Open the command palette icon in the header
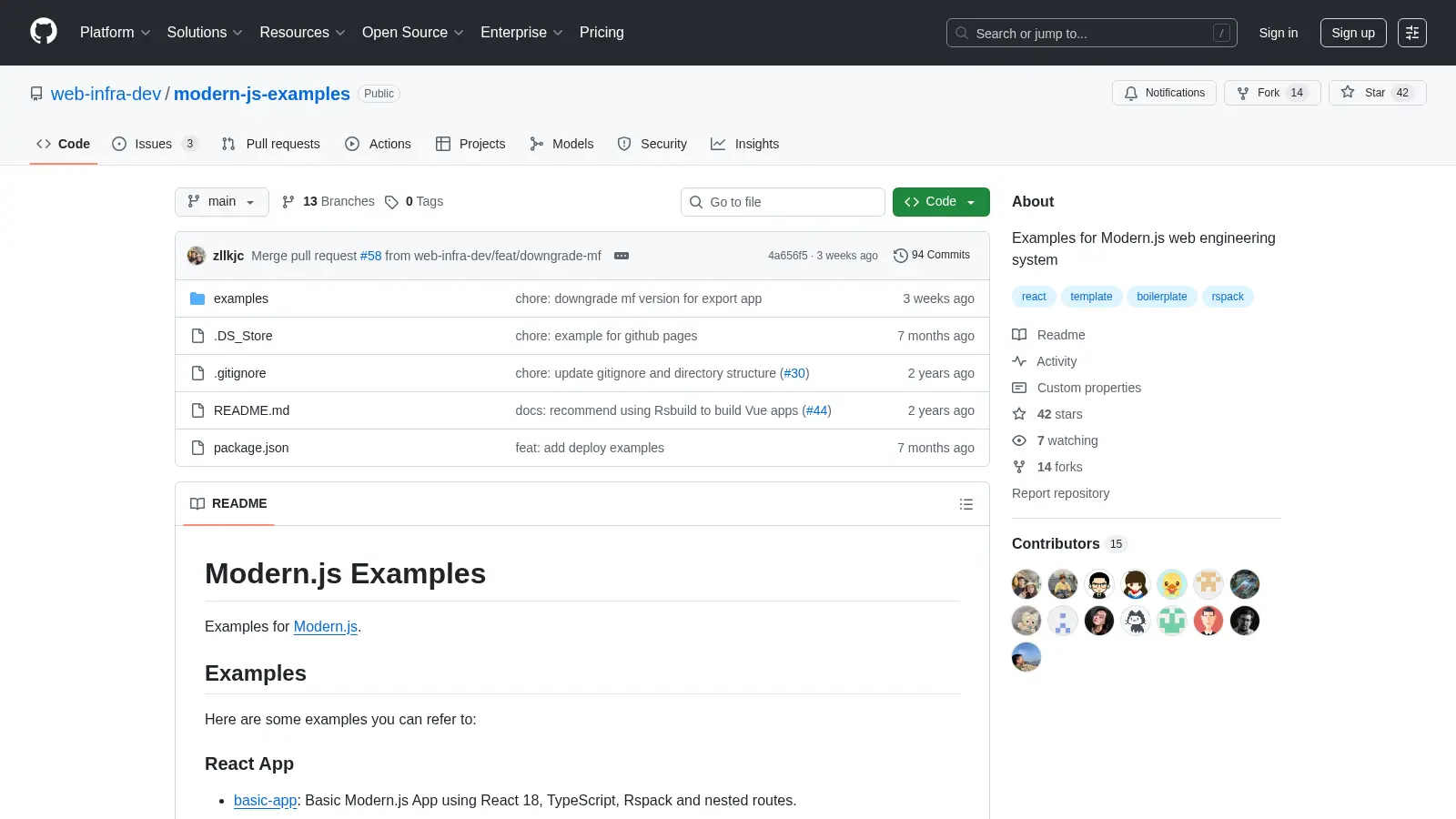The image size is (1456, 819). pyautogui.click(x=1412, y=33)
